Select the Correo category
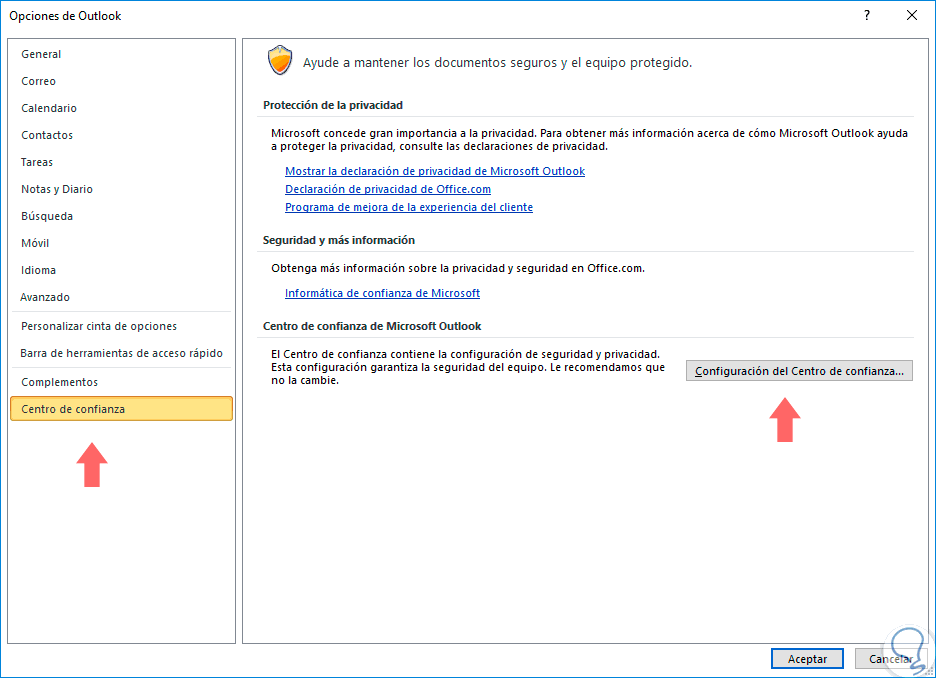 [39, 81]
